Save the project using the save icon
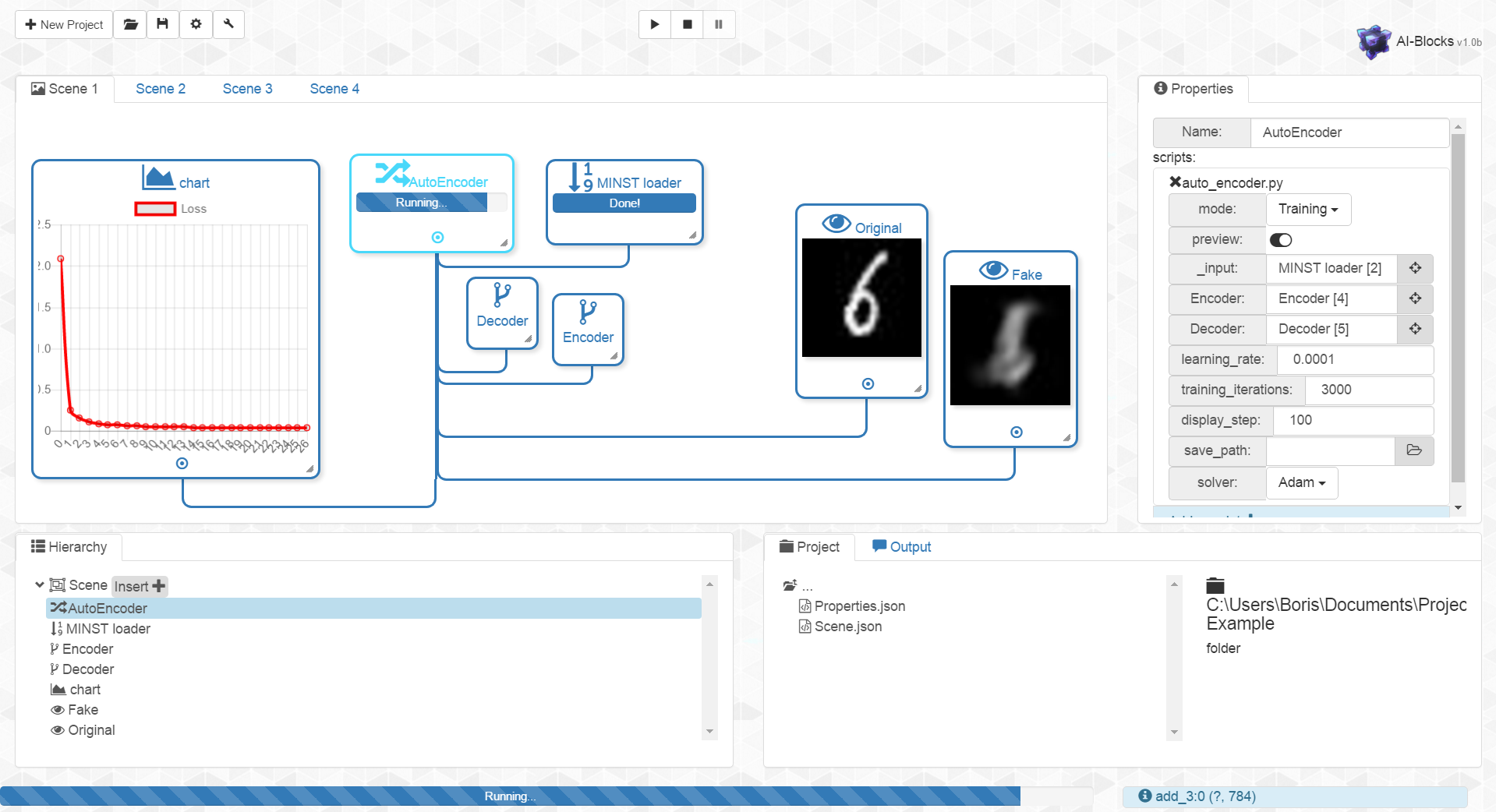 [x=162, y=24]
